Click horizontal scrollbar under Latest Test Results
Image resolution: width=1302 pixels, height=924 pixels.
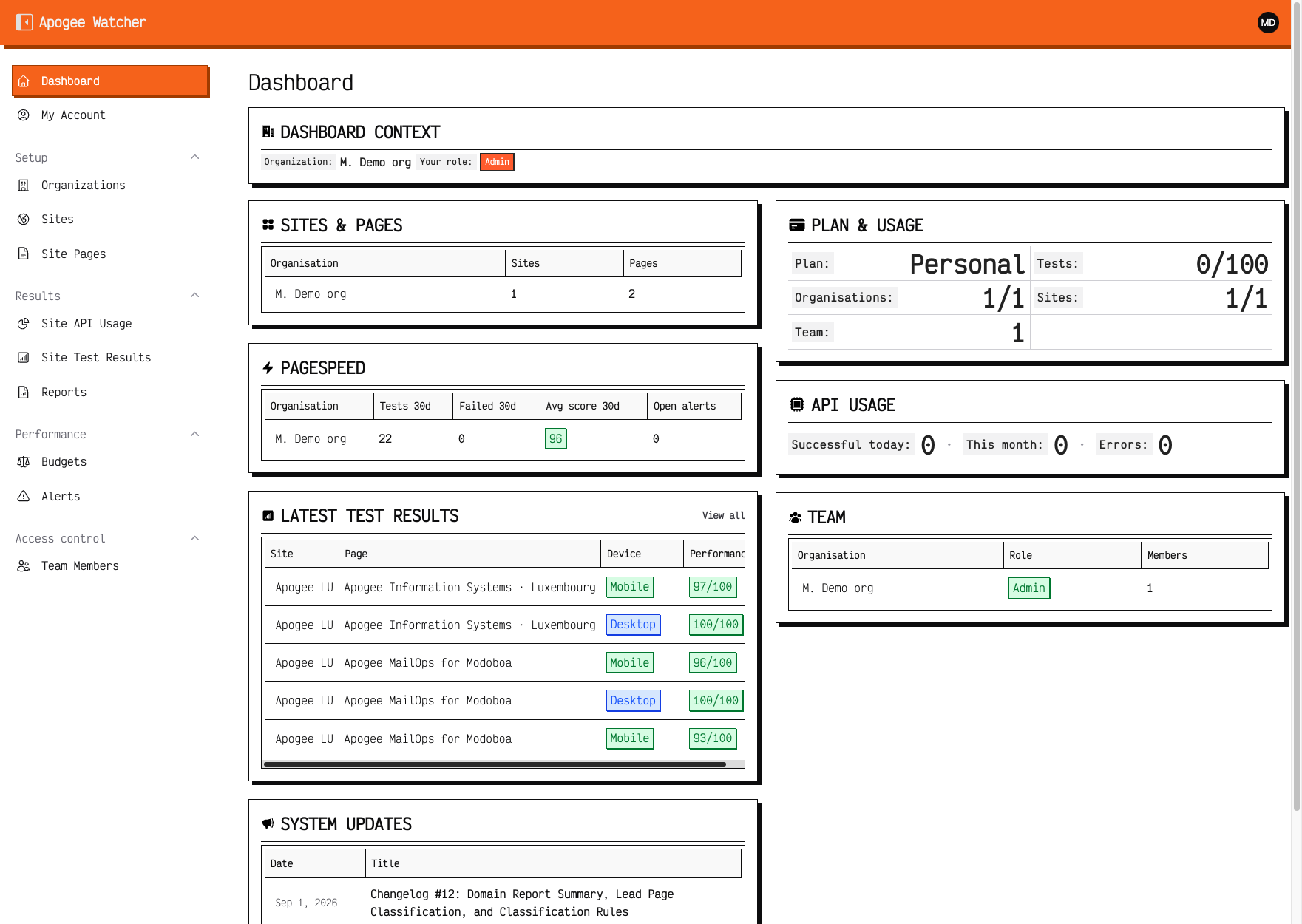tap(495, 764)
